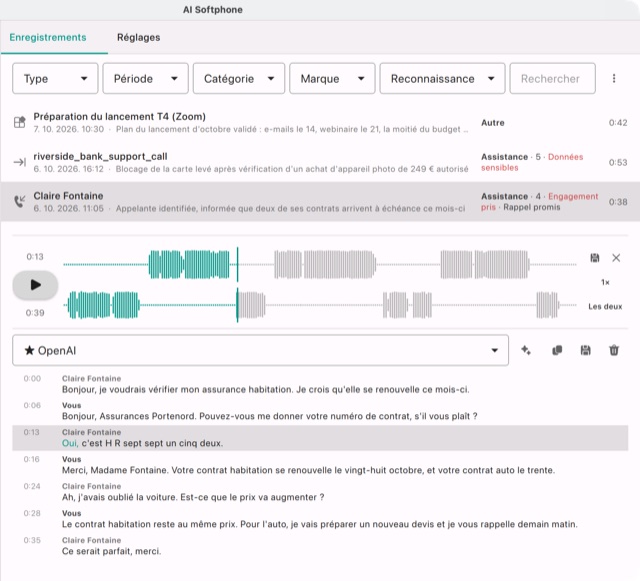Close the audio player with the X

click(x=616, y=258)
